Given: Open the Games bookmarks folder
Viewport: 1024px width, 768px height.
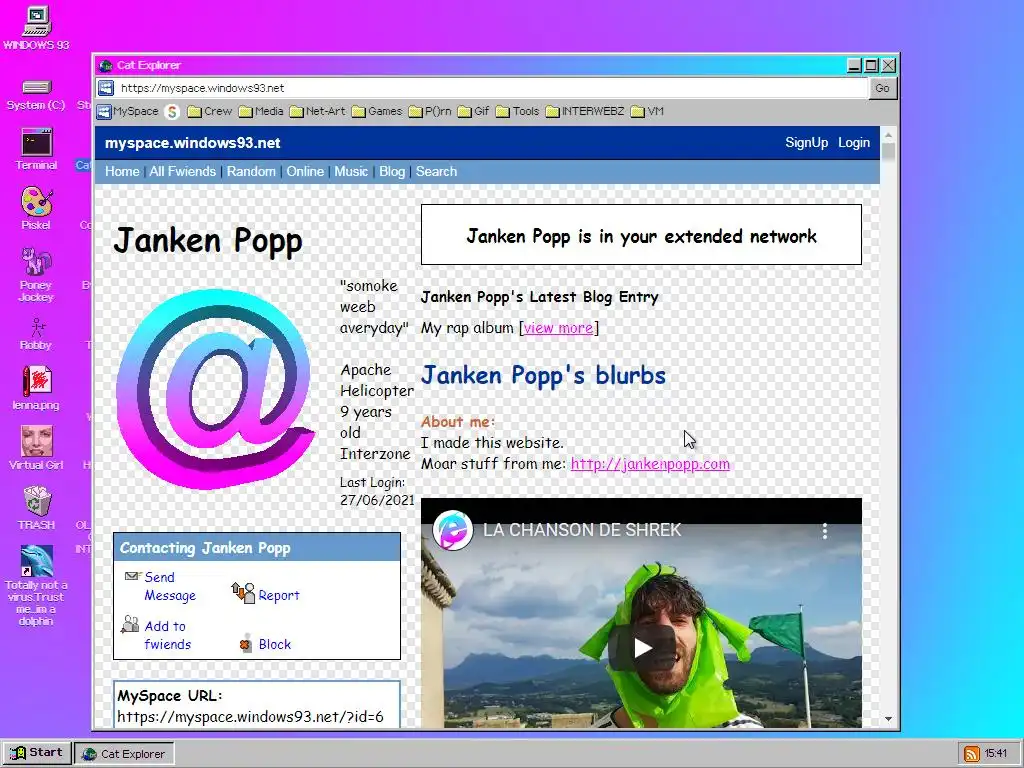Looking at the screenshot, I should (377, 111).
